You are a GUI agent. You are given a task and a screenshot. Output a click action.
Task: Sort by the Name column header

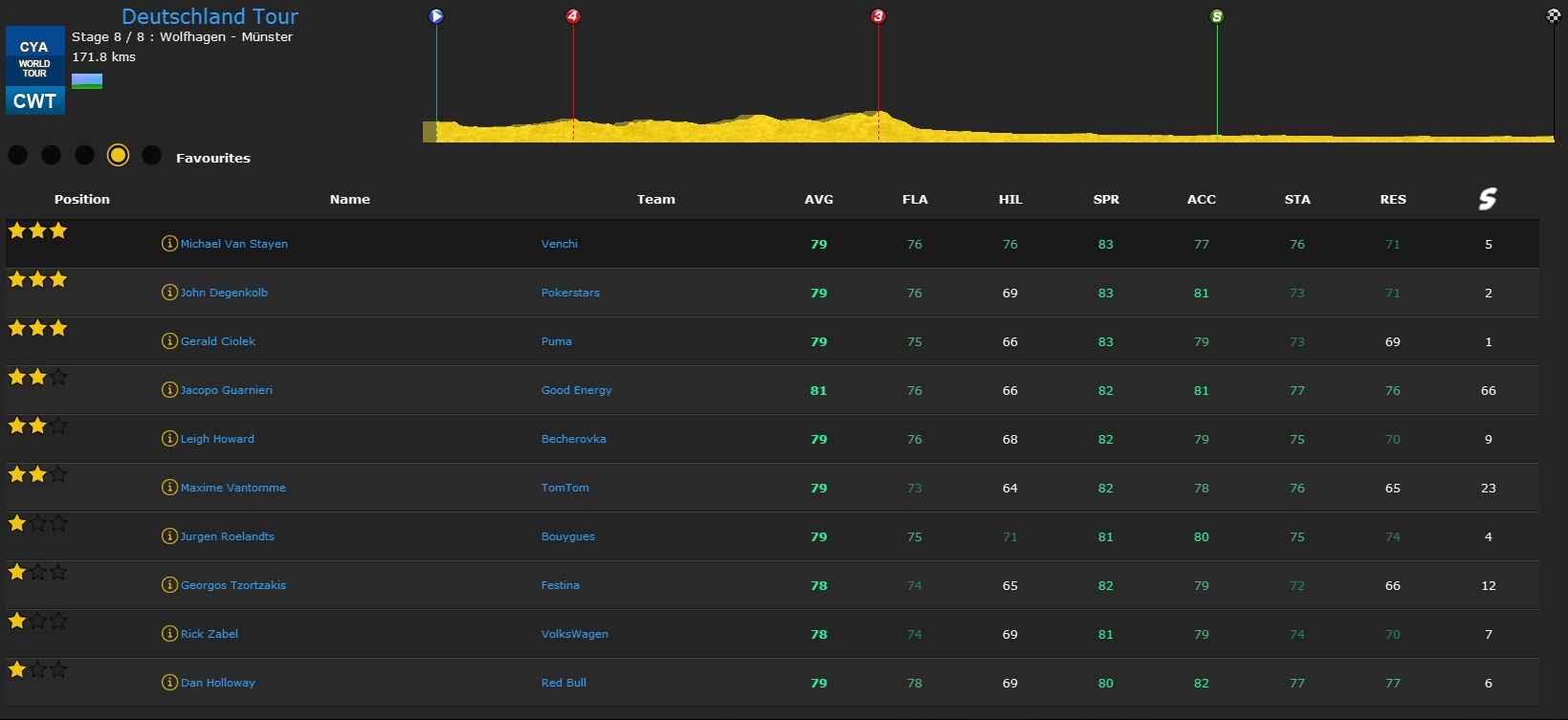tap(350, 199)
